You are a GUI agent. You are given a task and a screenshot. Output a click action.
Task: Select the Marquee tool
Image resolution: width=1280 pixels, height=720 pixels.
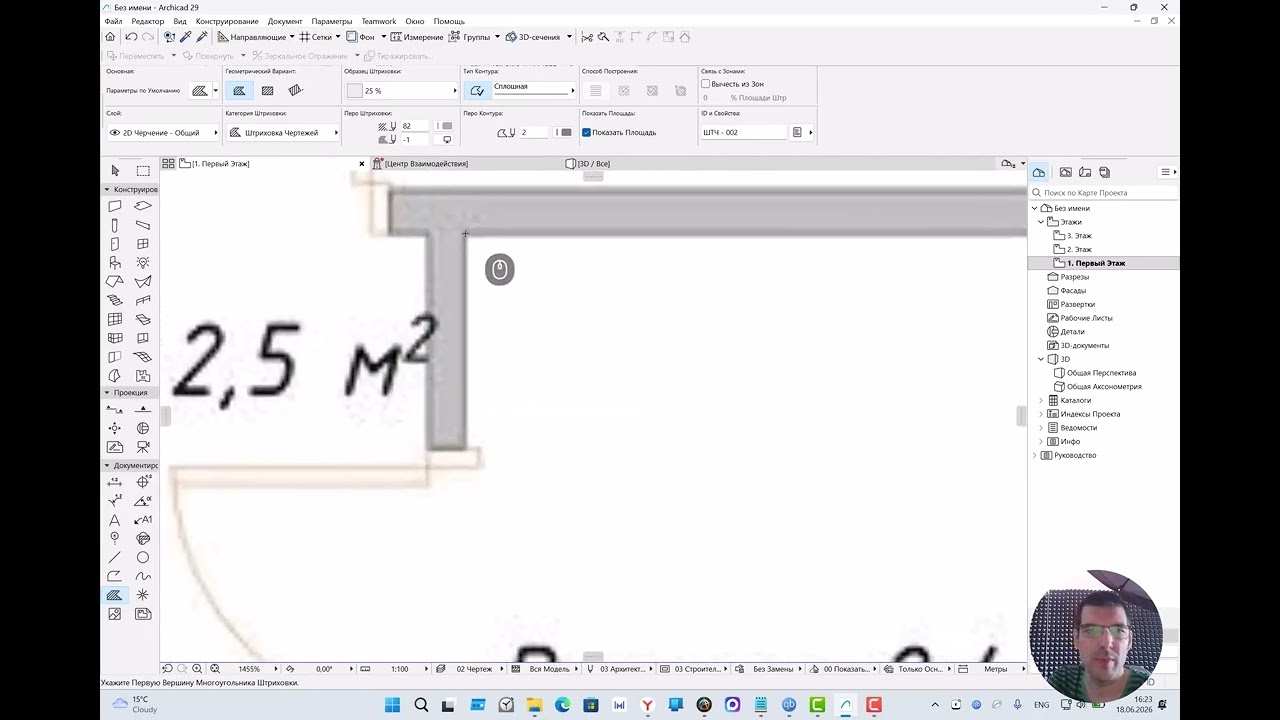(x=143, y=171)
